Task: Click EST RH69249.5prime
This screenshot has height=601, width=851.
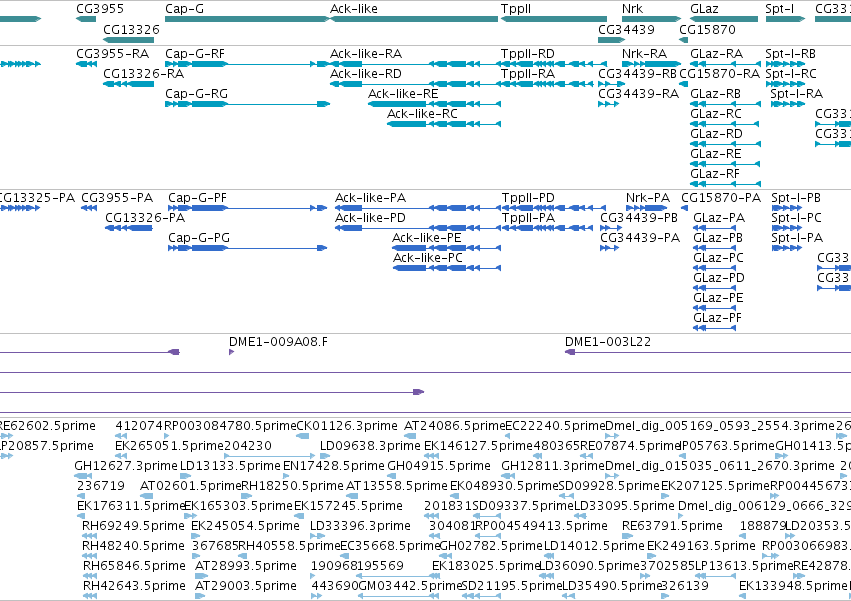Action: [x=90, y=536]
